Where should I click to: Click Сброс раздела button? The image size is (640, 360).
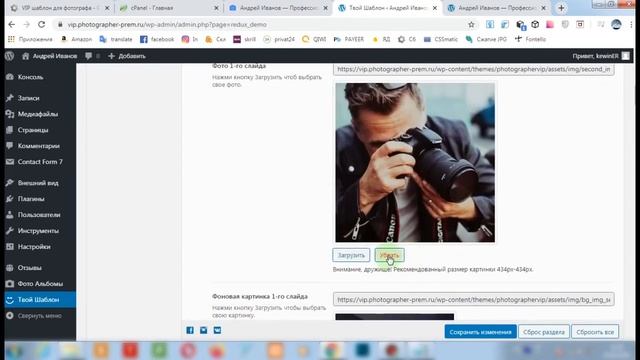[544, 332]
